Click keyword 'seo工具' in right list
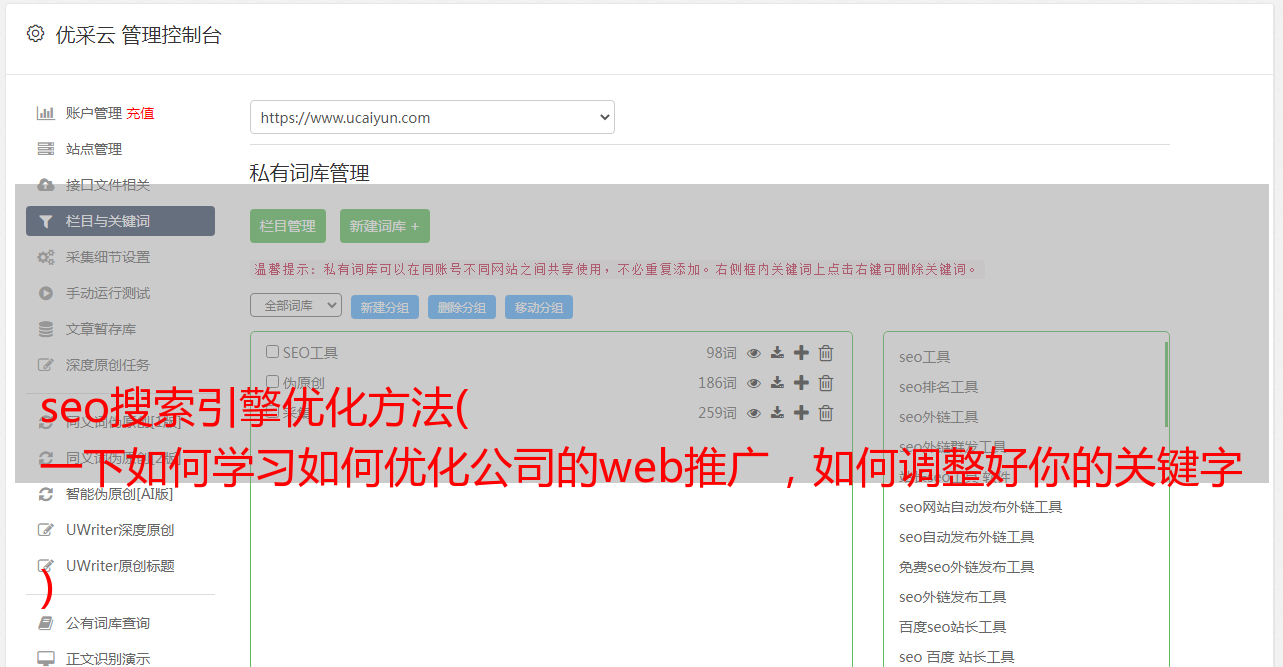The height and width of the screenshot is (667, 1283). coord(925,357)
